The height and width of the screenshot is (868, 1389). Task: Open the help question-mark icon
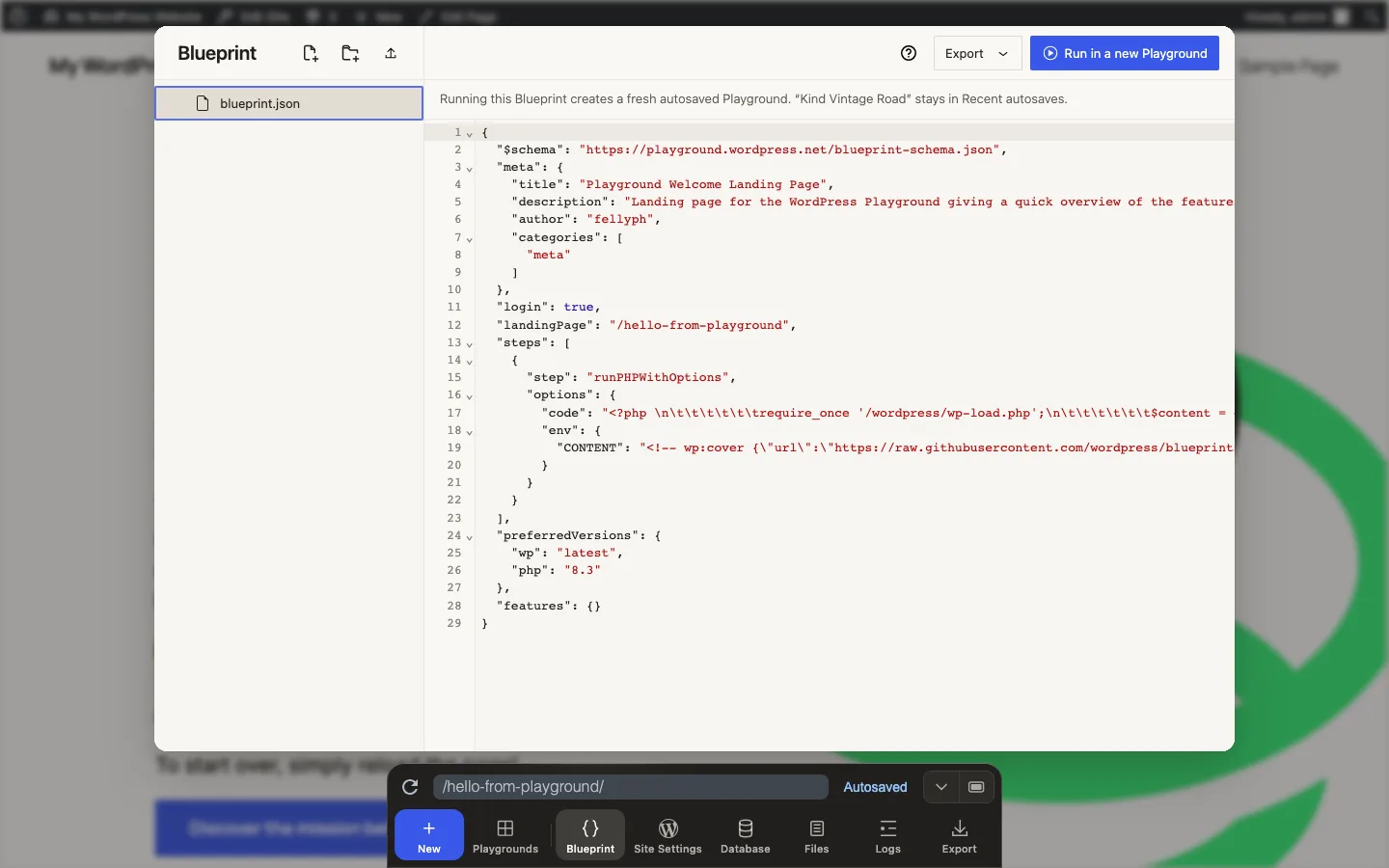tap(909, 54)
